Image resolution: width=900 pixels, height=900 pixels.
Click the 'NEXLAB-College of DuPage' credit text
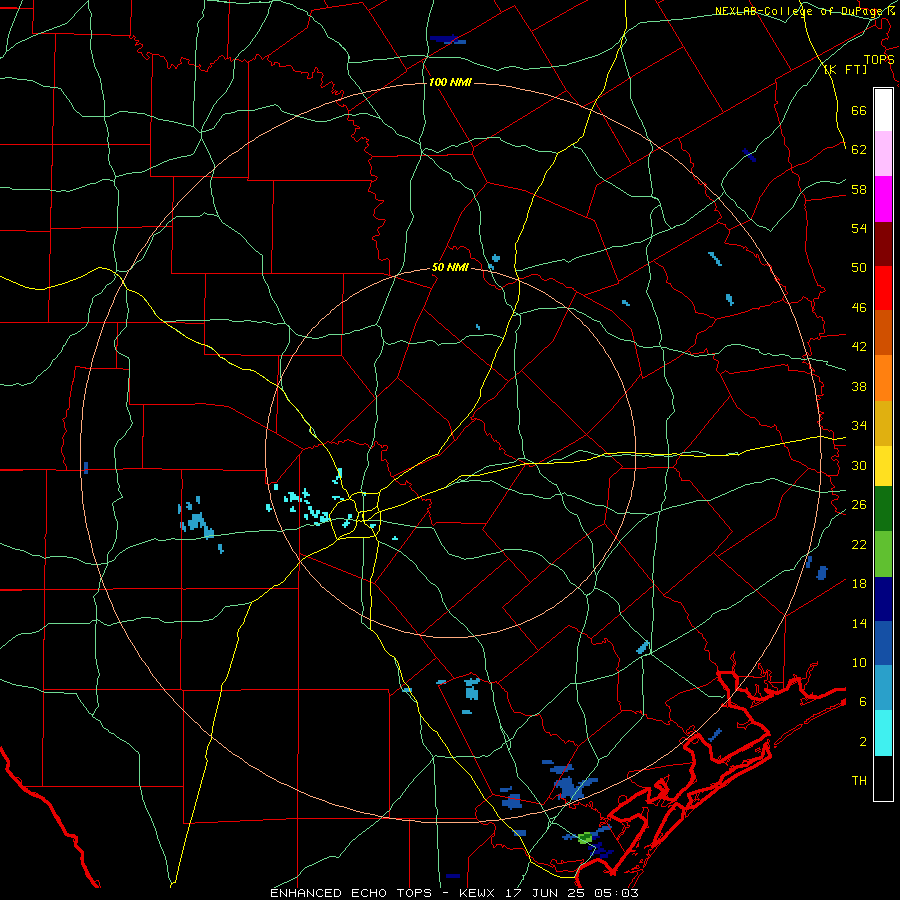(799, 11)
